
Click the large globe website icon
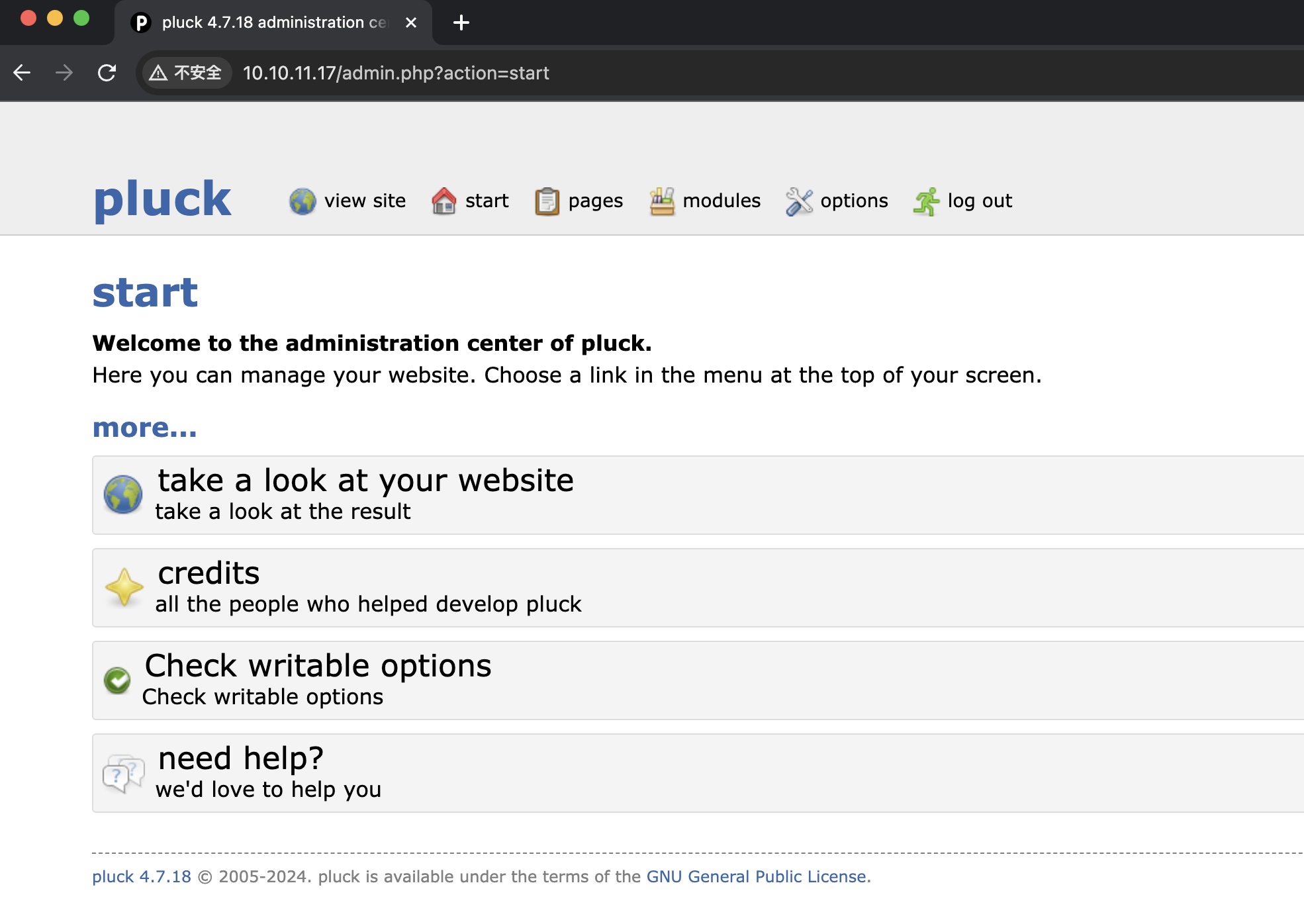point(123,494)
